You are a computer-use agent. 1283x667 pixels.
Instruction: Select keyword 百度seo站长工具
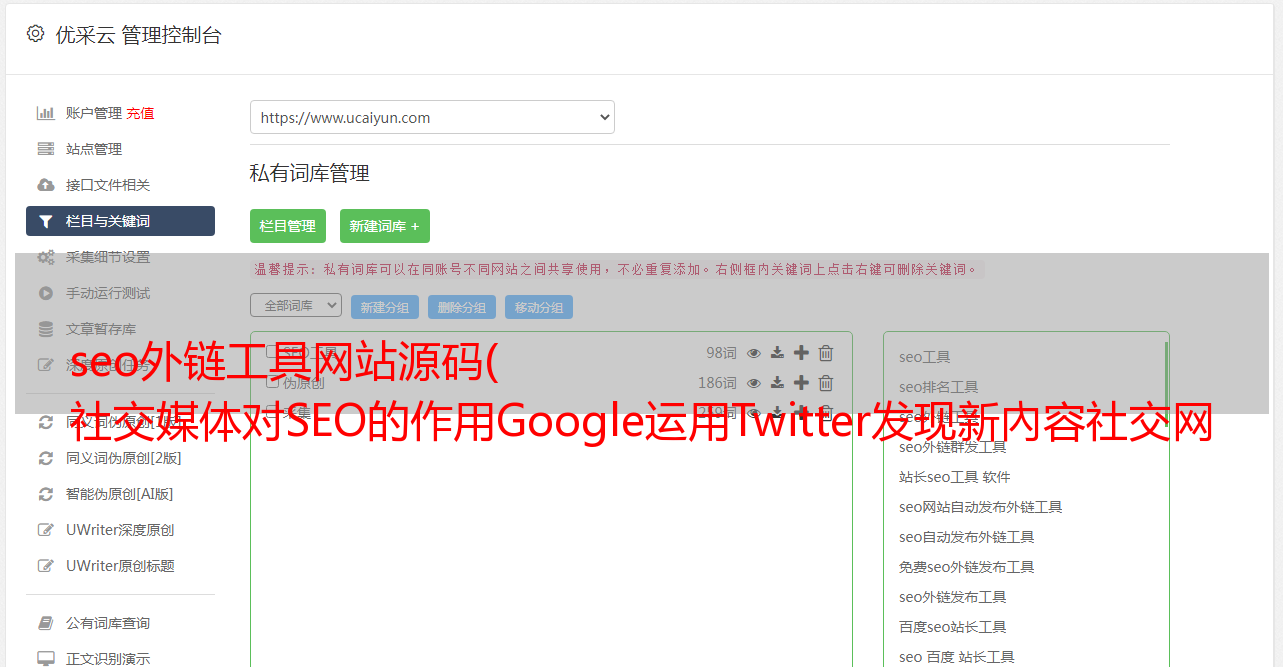(953, 627)
